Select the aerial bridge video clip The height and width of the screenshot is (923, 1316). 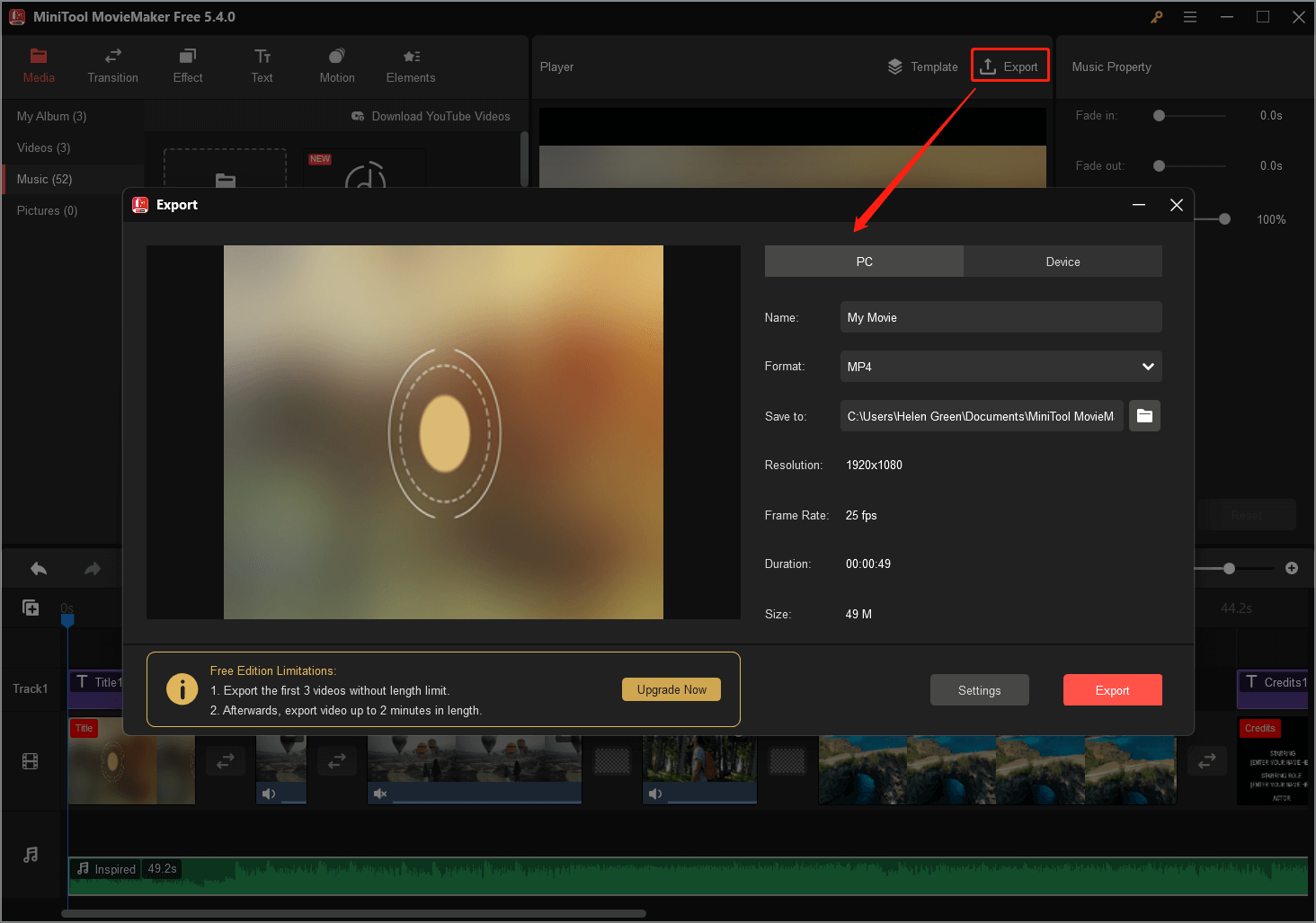click(998, 769)
